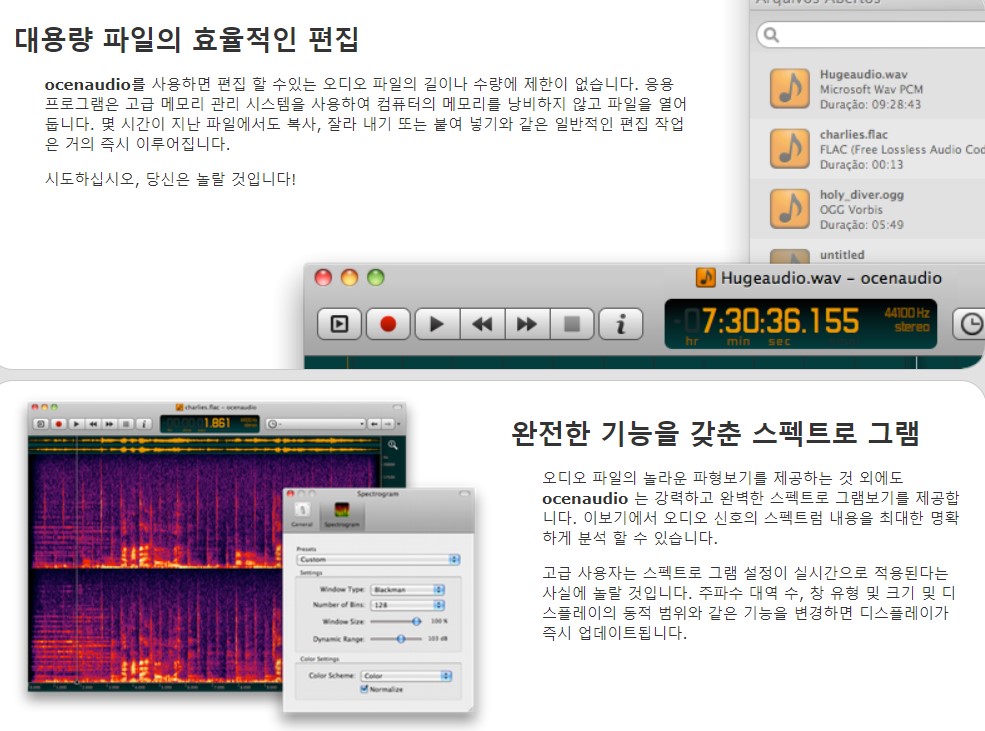Fast forward audio in the charlies.flac window
985x731 pixels.
point(109,424)
